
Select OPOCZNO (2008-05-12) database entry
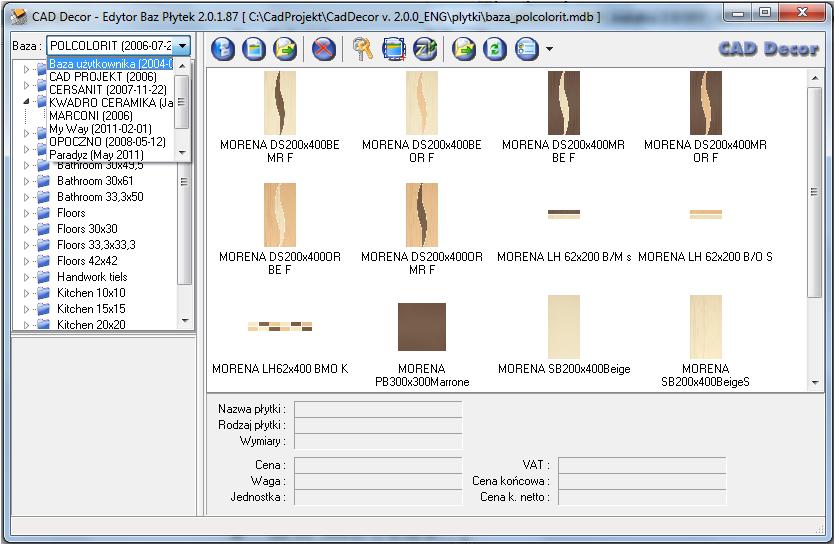(x=111, y=142)
